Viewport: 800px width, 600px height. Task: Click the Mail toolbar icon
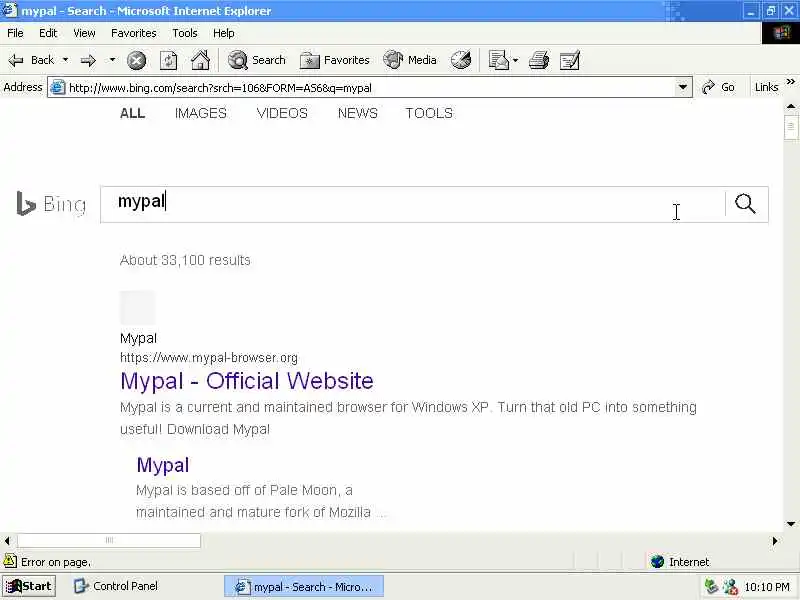[498, 60]
